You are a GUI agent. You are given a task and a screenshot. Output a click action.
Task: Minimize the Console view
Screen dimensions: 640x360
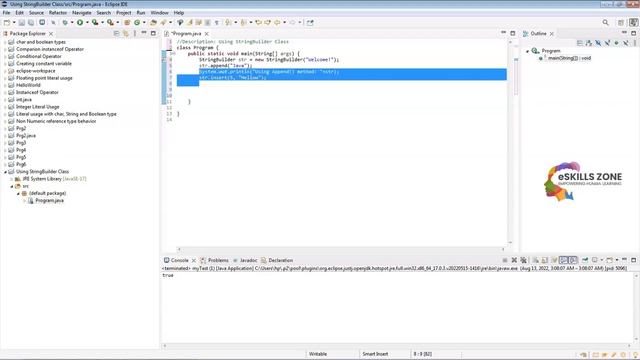pos(624,260)
